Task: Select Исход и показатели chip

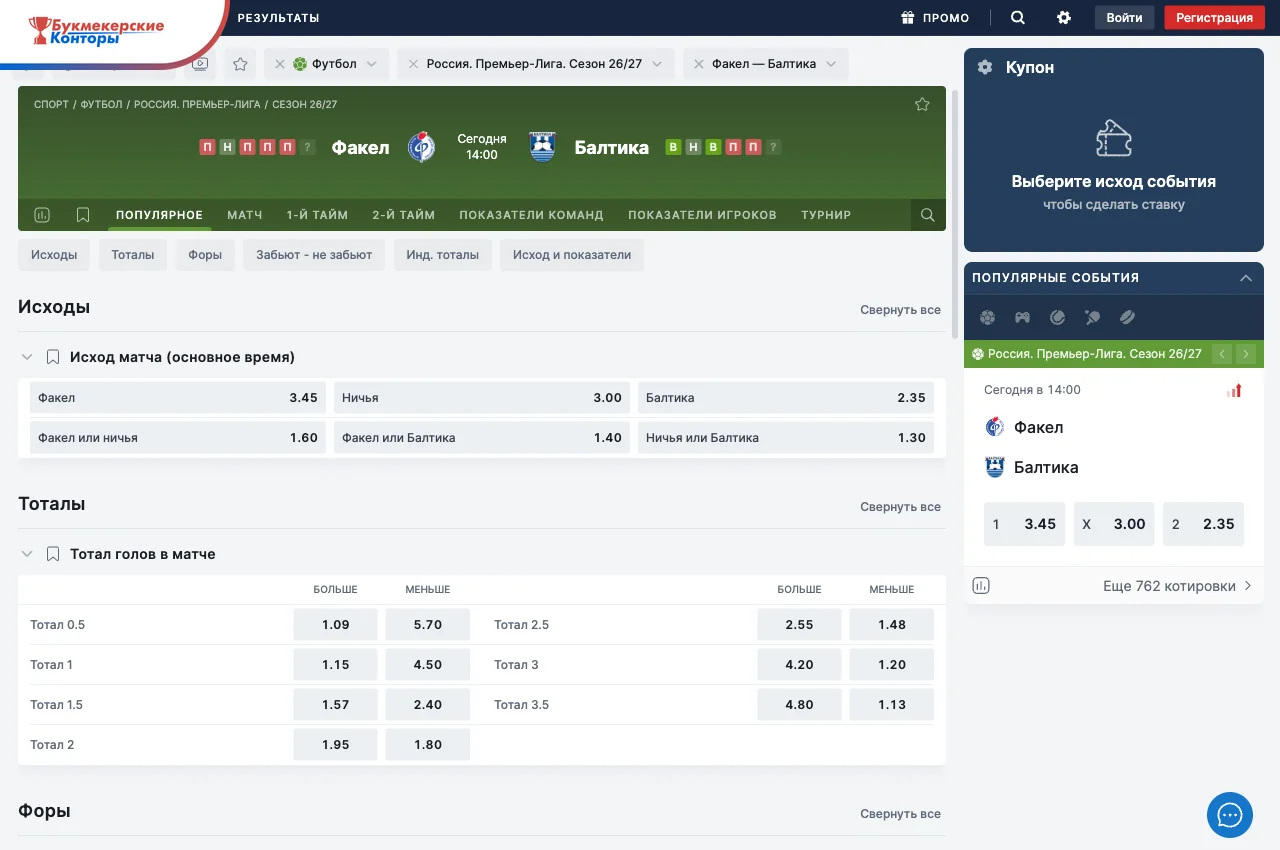Action: click(572, 255)
